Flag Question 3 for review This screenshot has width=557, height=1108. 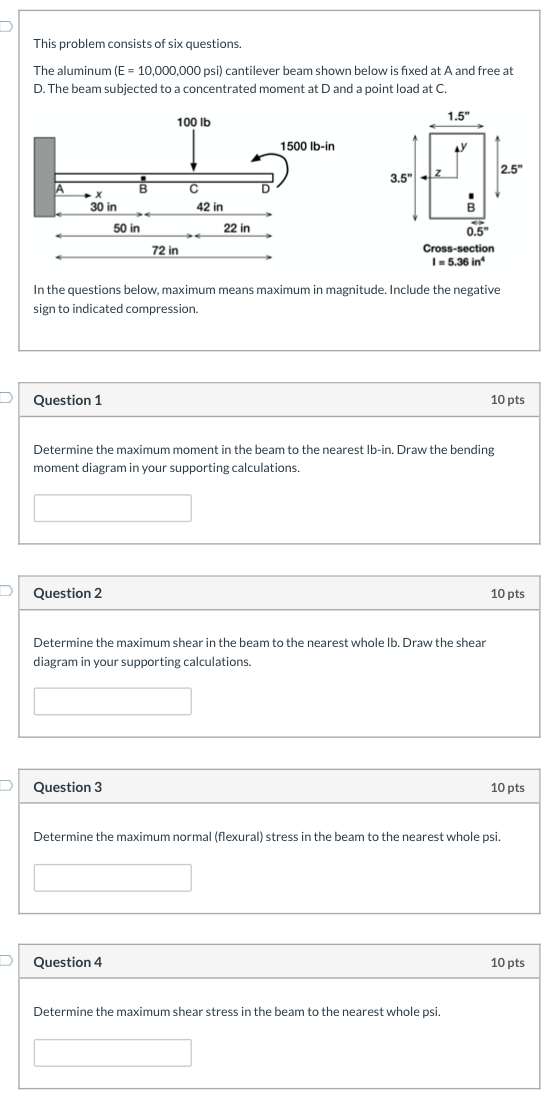[5, 784]
